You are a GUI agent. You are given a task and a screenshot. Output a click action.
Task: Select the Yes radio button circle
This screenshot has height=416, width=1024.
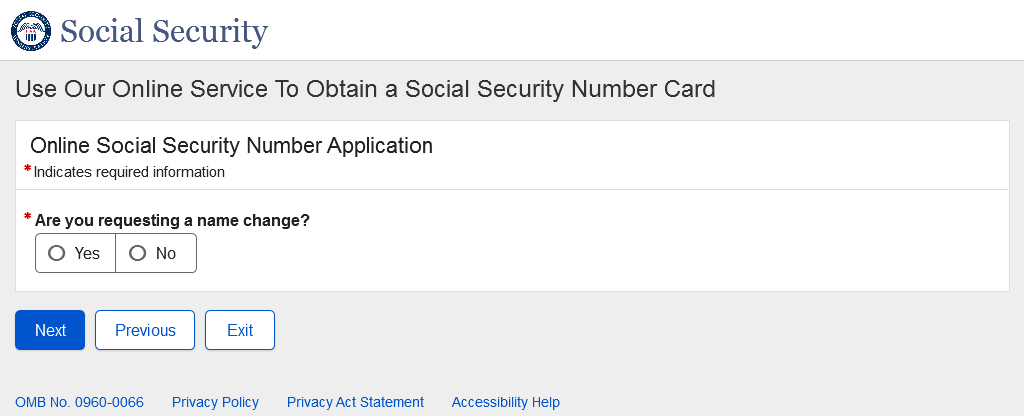56,253
